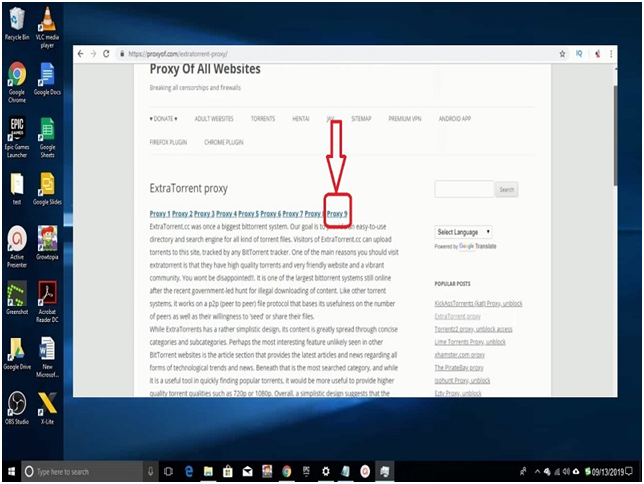644x484 pixels.
Task: Open File Explorer from taskbar
Action: tap(208, 471)
